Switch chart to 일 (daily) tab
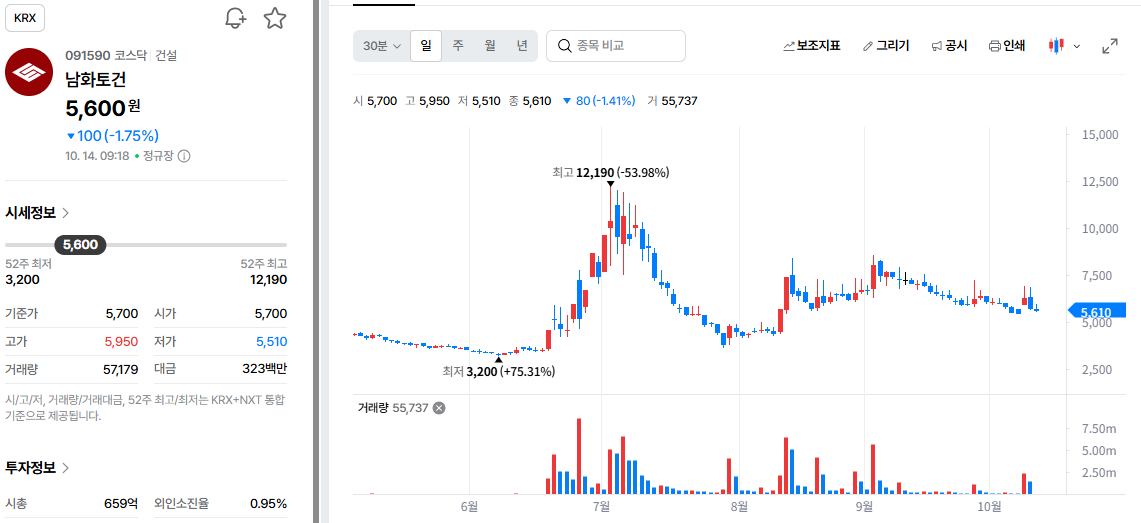 point(426,46)
